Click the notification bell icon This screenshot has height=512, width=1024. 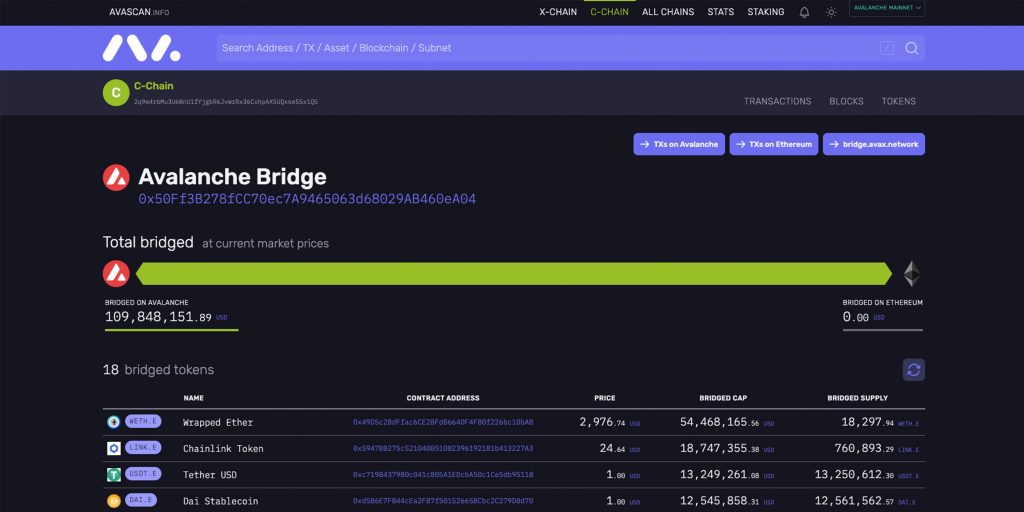click(x=804, y=12)
